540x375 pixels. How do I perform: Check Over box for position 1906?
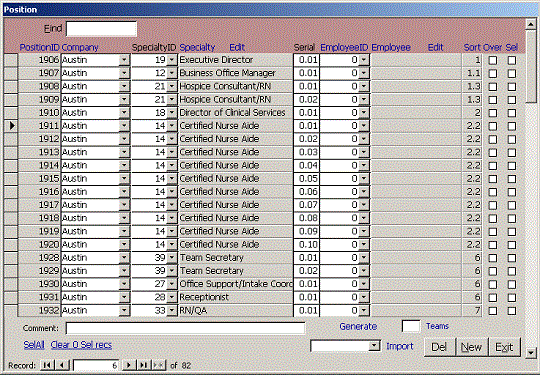click(493, 60)
